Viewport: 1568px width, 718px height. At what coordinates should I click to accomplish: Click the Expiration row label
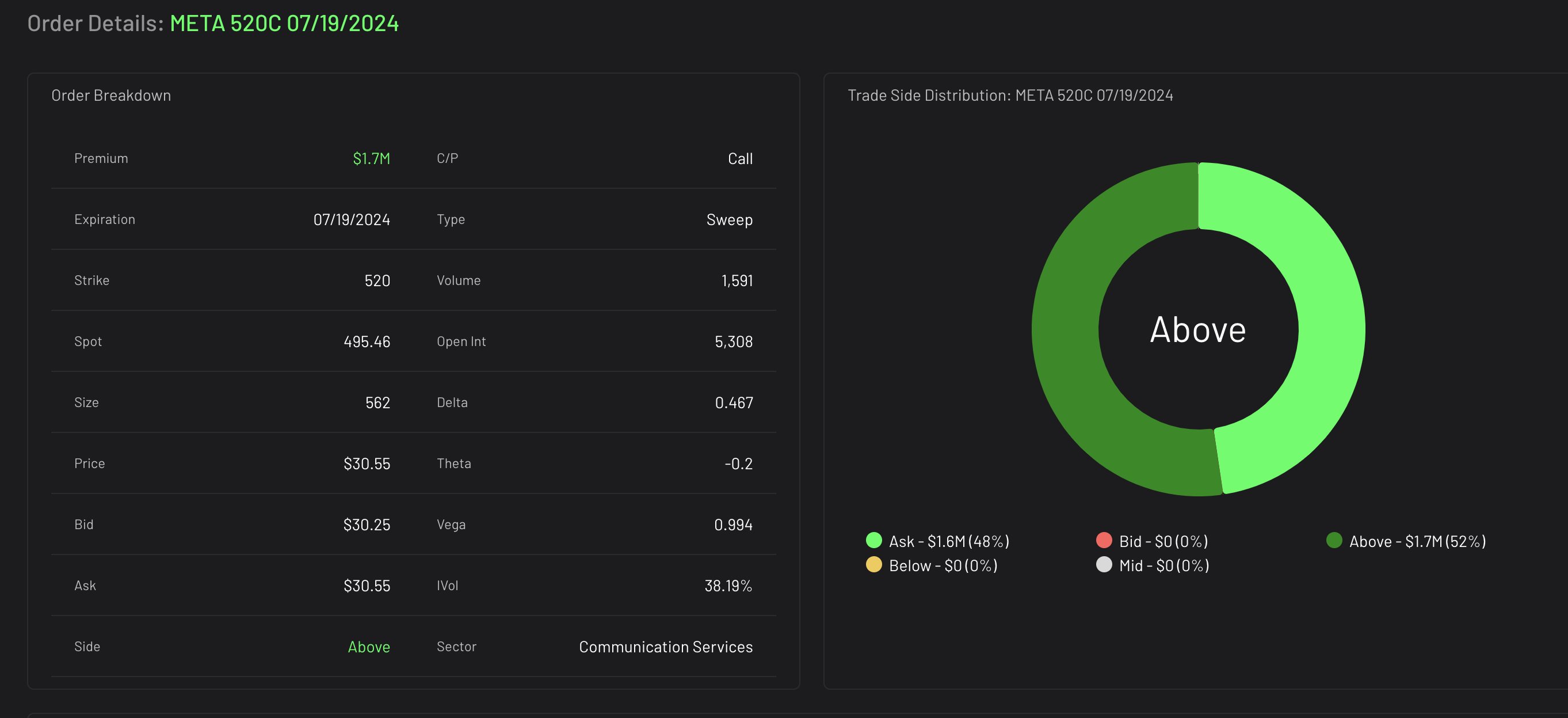click(105, 219)
